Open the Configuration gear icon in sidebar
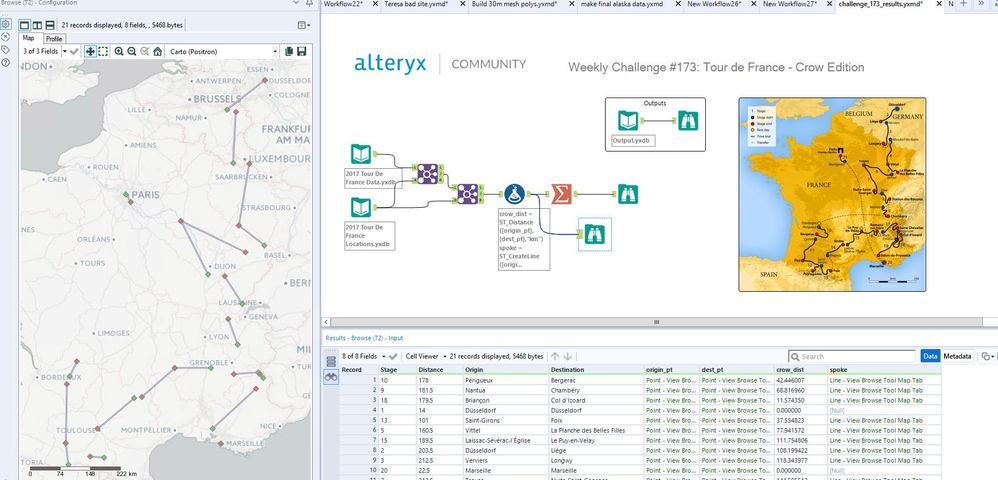The width and height of the screenshot is (998, 480). pos(6,24)
